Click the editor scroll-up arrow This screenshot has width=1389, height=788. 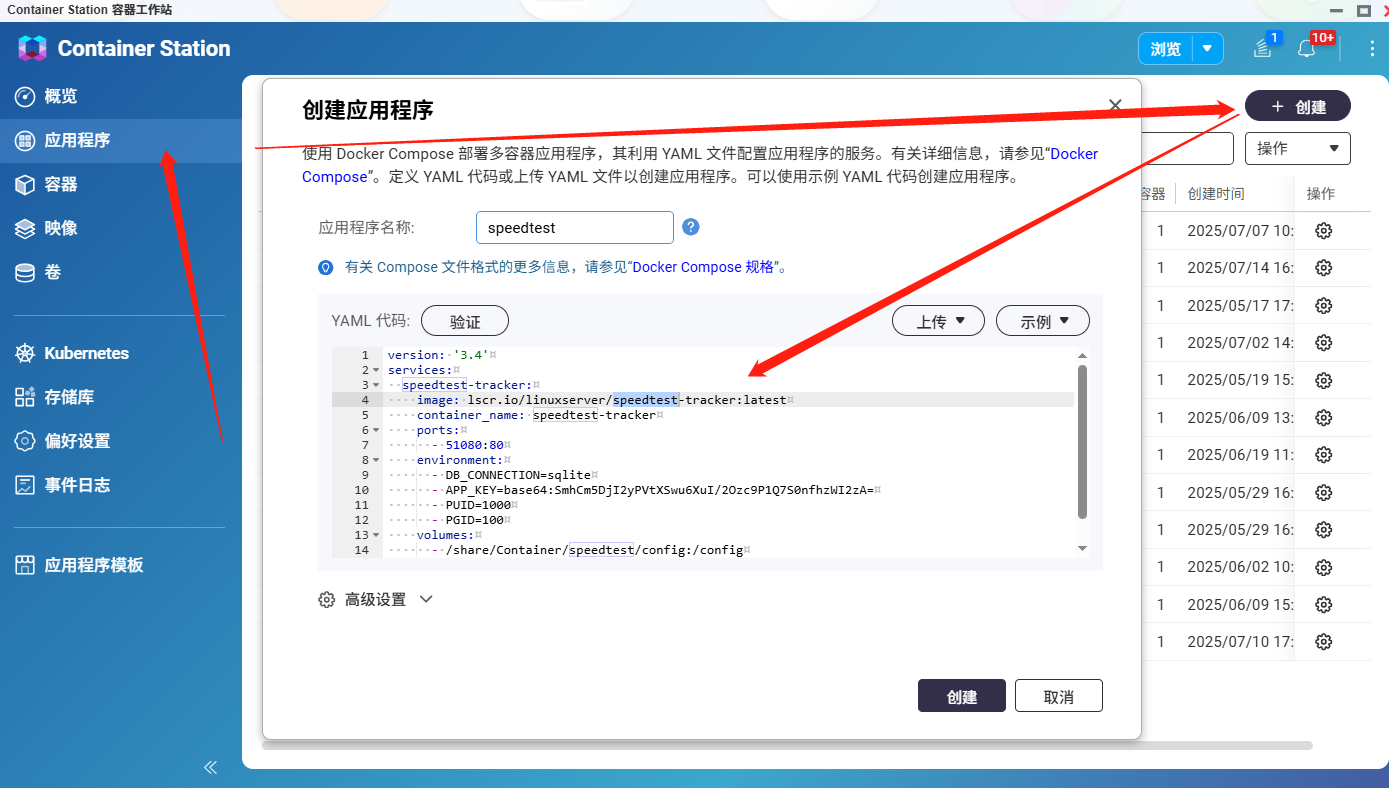coord(1082,355)
